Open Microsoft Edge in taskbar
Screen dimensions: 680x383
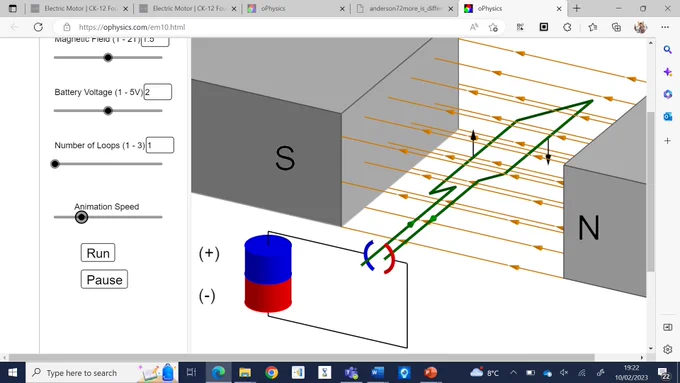point(219,373)
